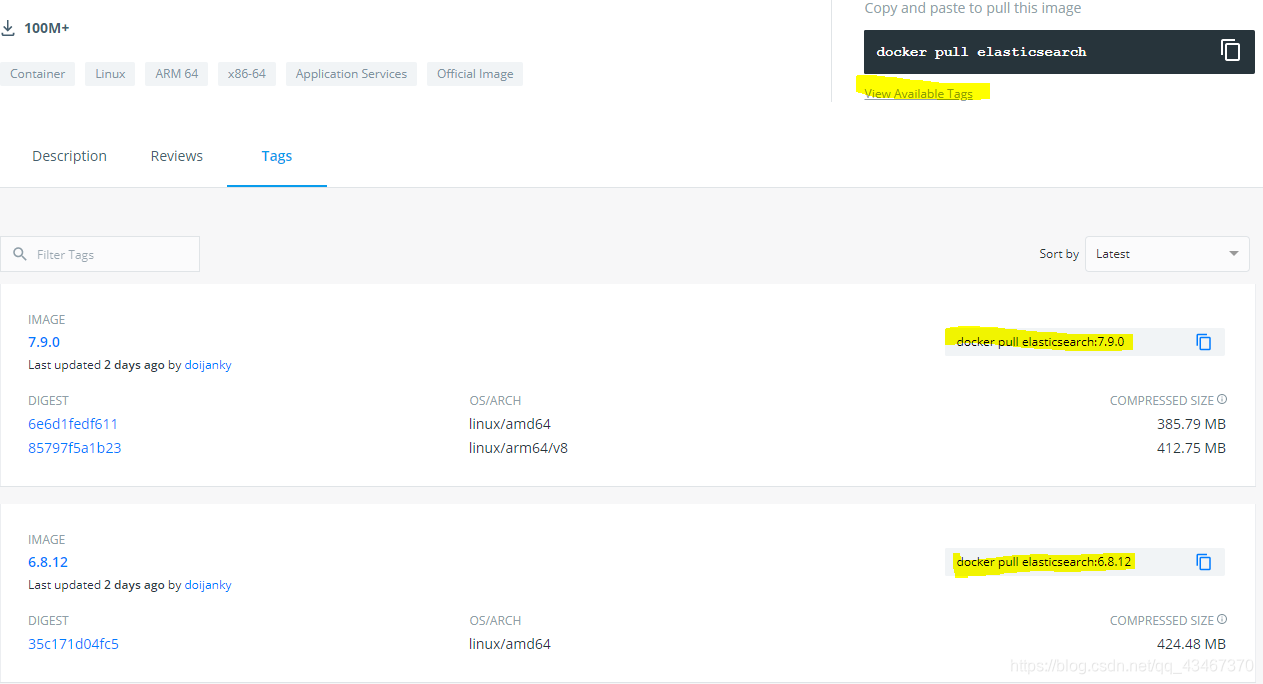This screenshot has height=684, width=1263.
Task: Select the docker pull elasticsearch:6.8.12 text
Action: [x=1044, y=562]
